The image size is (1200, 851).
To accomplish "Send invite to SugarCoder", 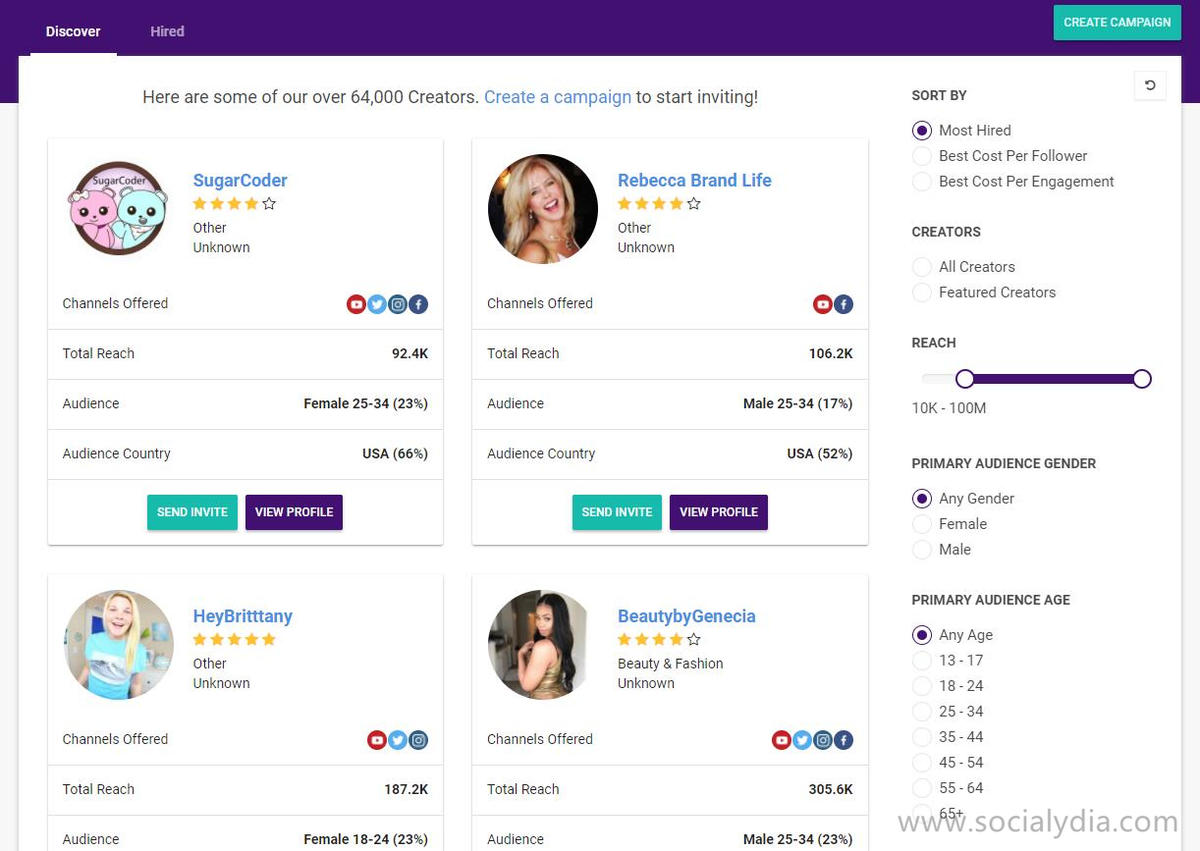I will [x=192, y=512].
